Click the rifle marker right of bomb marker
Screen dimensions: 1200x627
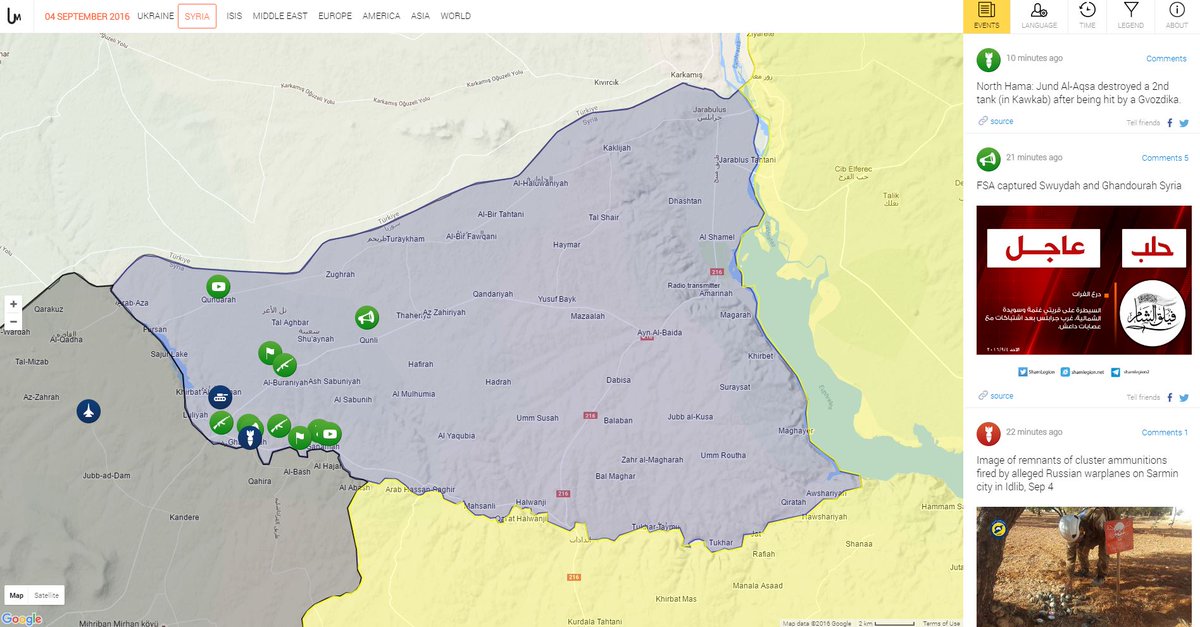click(278, 426)
